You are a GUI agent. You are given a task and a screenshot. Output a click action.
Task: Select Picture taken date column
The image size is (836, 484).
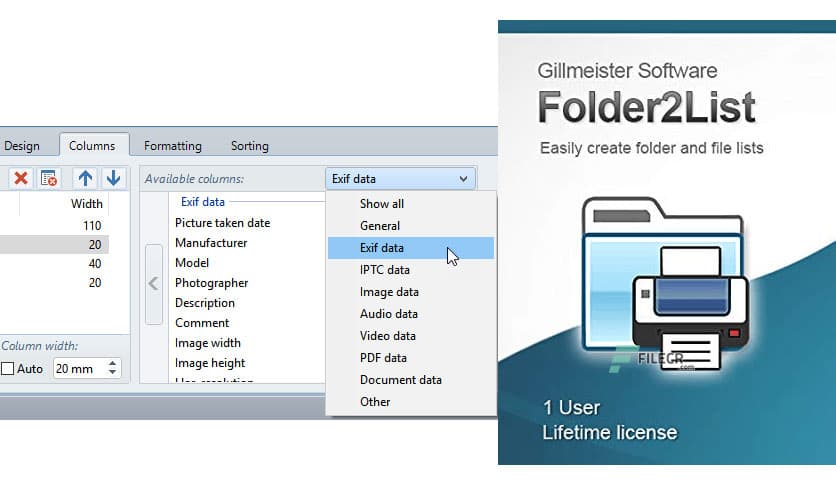coord(222,222)
